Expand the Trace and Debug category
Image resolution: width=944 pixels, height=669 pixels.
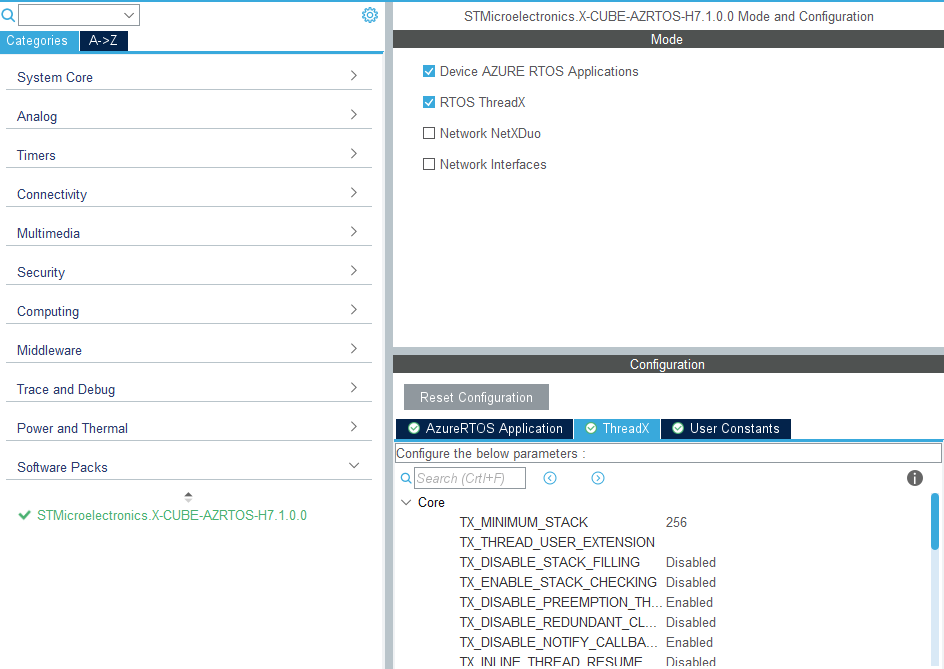[188, 389]
